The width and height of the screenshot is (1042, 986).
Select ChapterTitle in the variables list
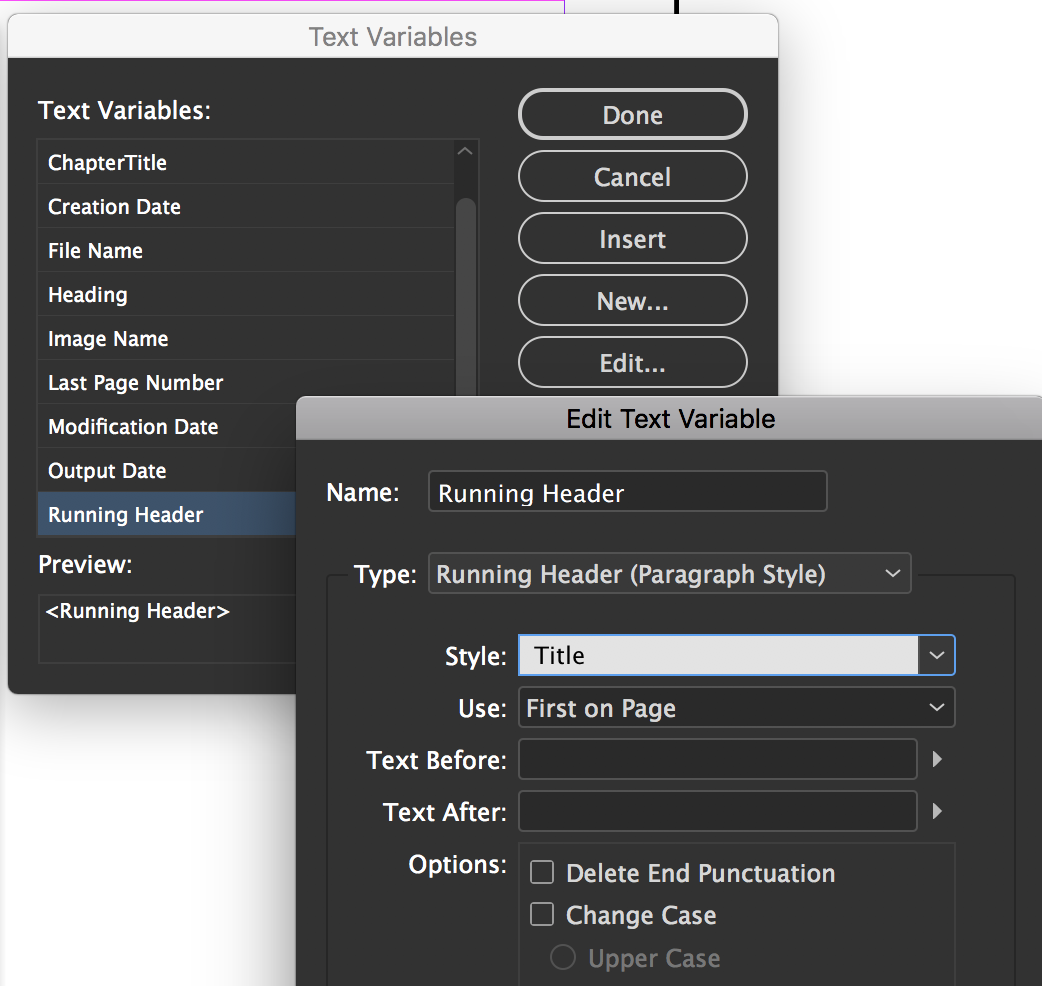[108, 163]
